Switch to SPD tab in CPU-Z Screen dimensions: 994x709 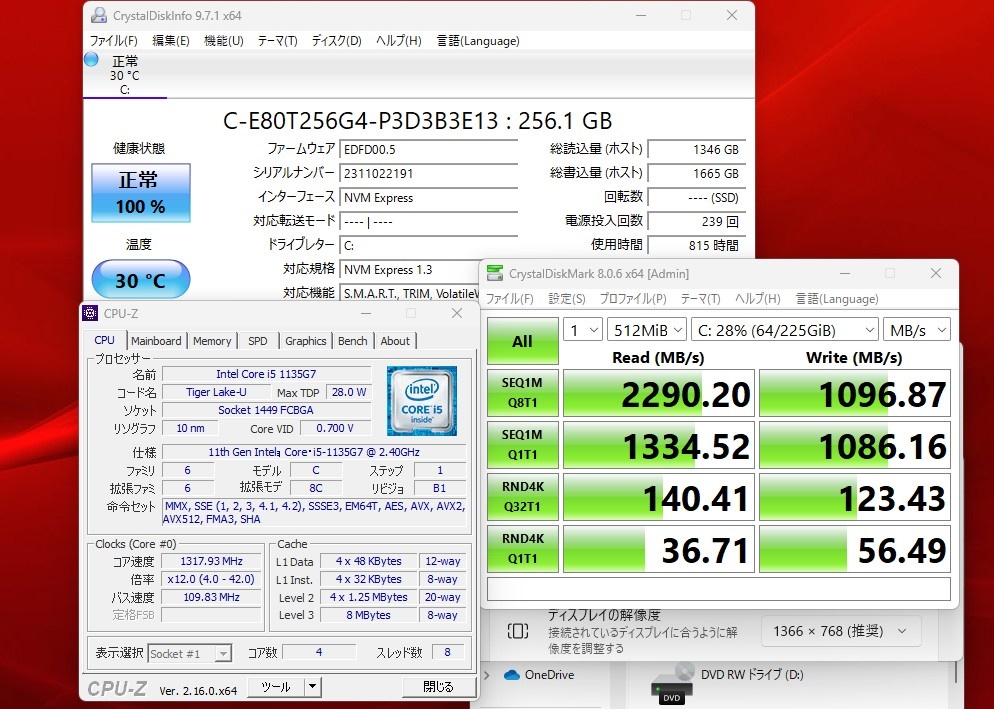pyautogui.click(x=257, y=341)
